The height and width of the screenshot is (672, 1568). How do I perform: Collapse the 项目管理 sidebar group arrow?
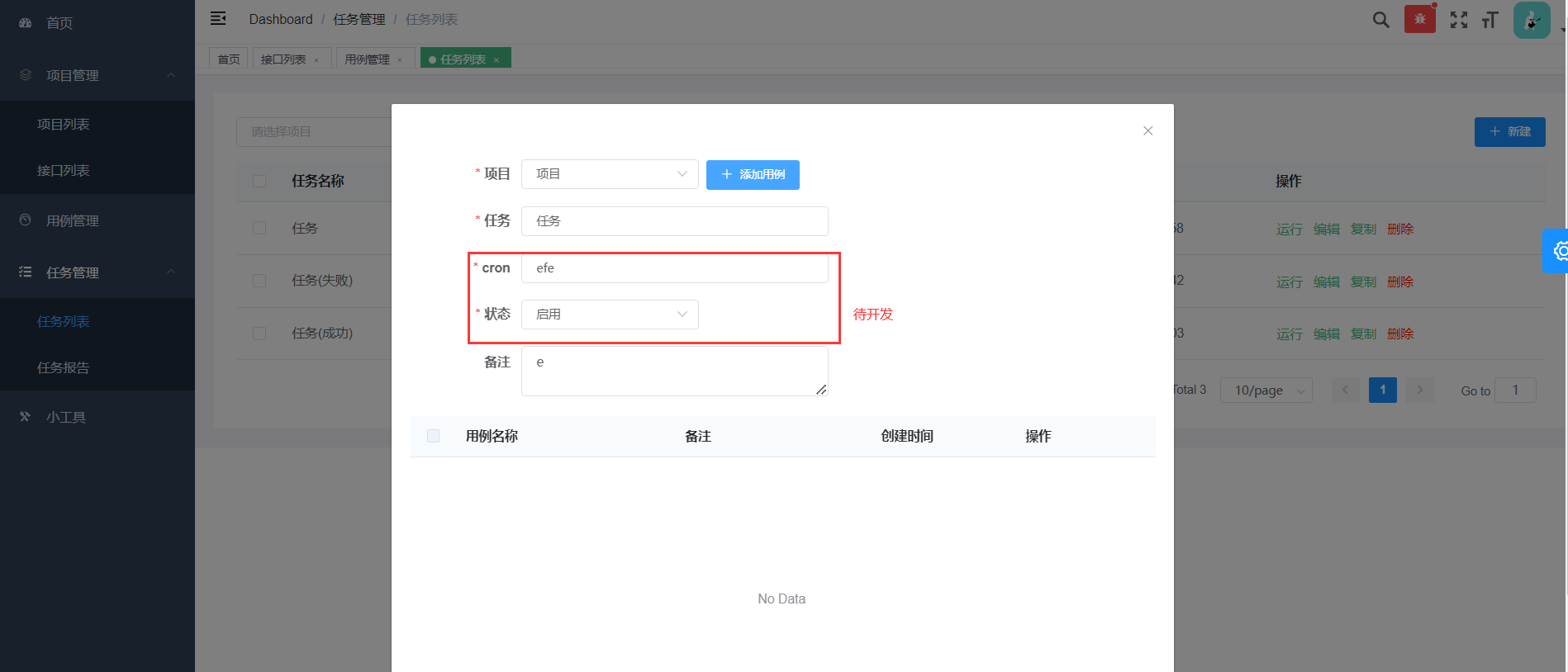171,75
